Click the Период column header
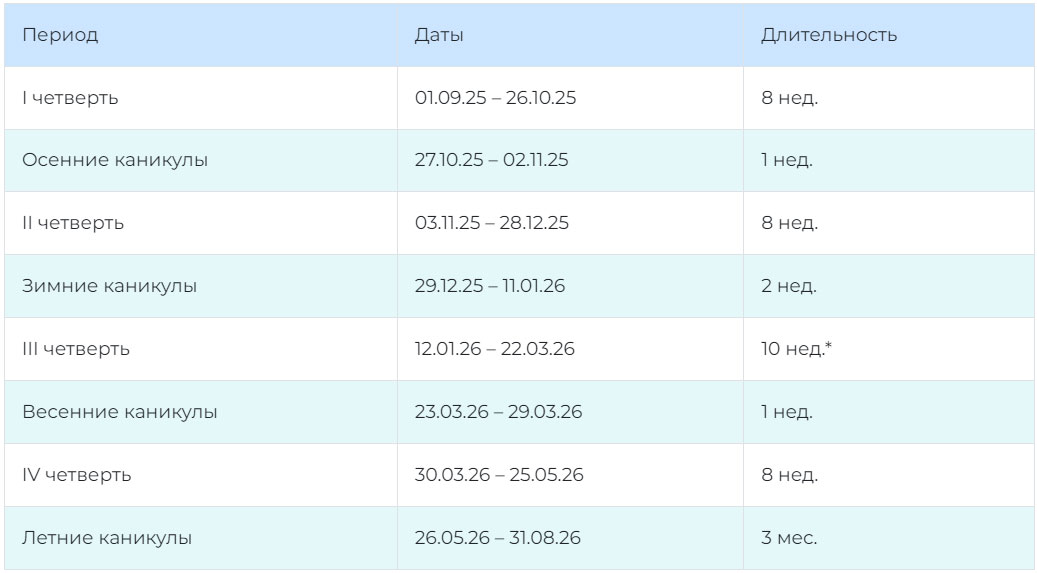 click(x=60, y=35)
